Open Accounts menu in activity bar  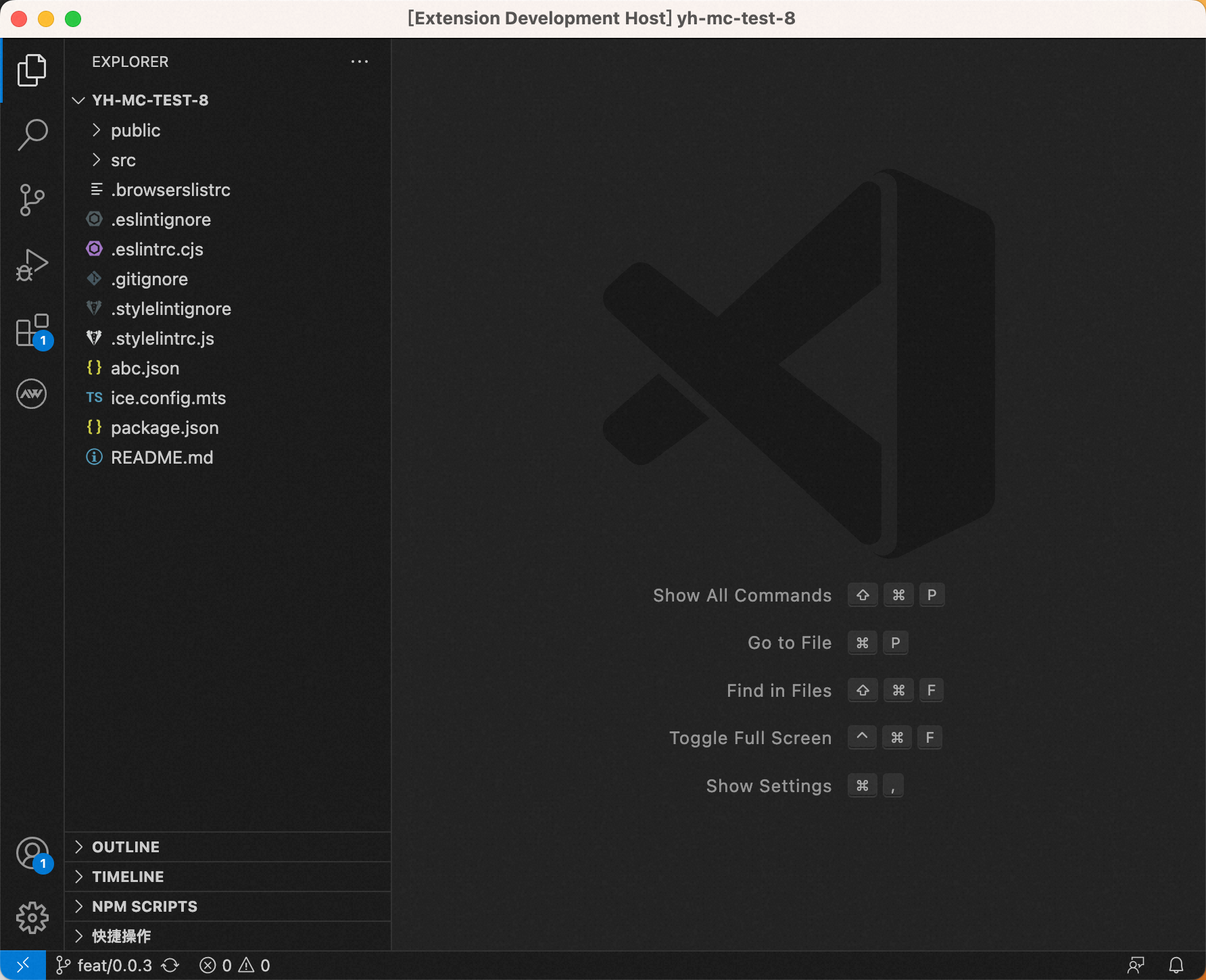33,854
